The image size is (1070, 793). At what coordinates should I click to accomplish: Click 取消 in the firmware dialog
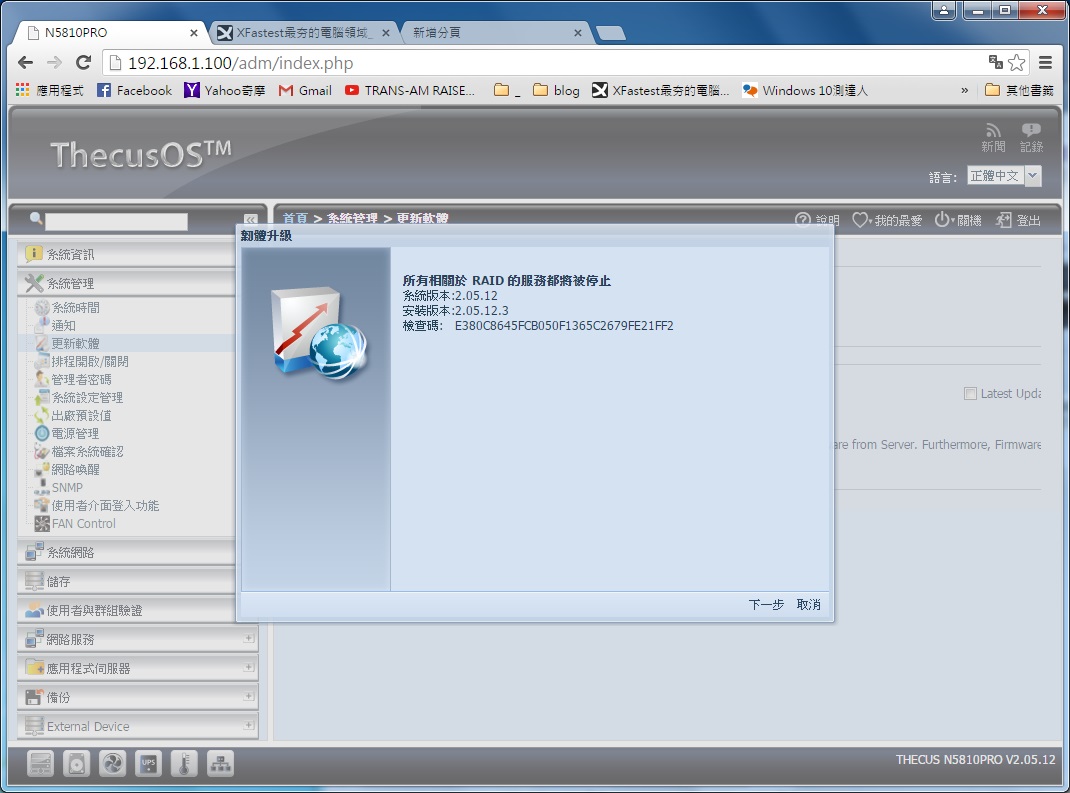click(809, 605)
